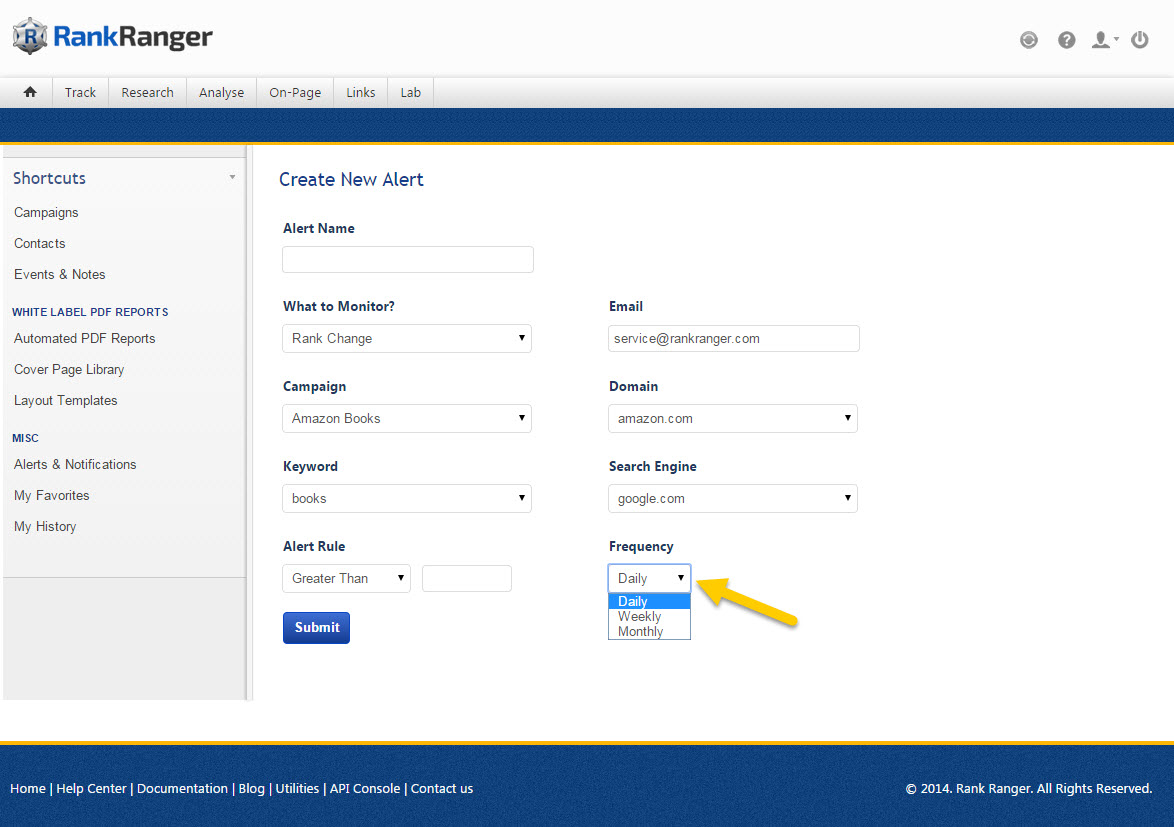This screenshot has height=827, width=1174.
Task: Open the user account icon menu
Action: [x=1104, y=40]
